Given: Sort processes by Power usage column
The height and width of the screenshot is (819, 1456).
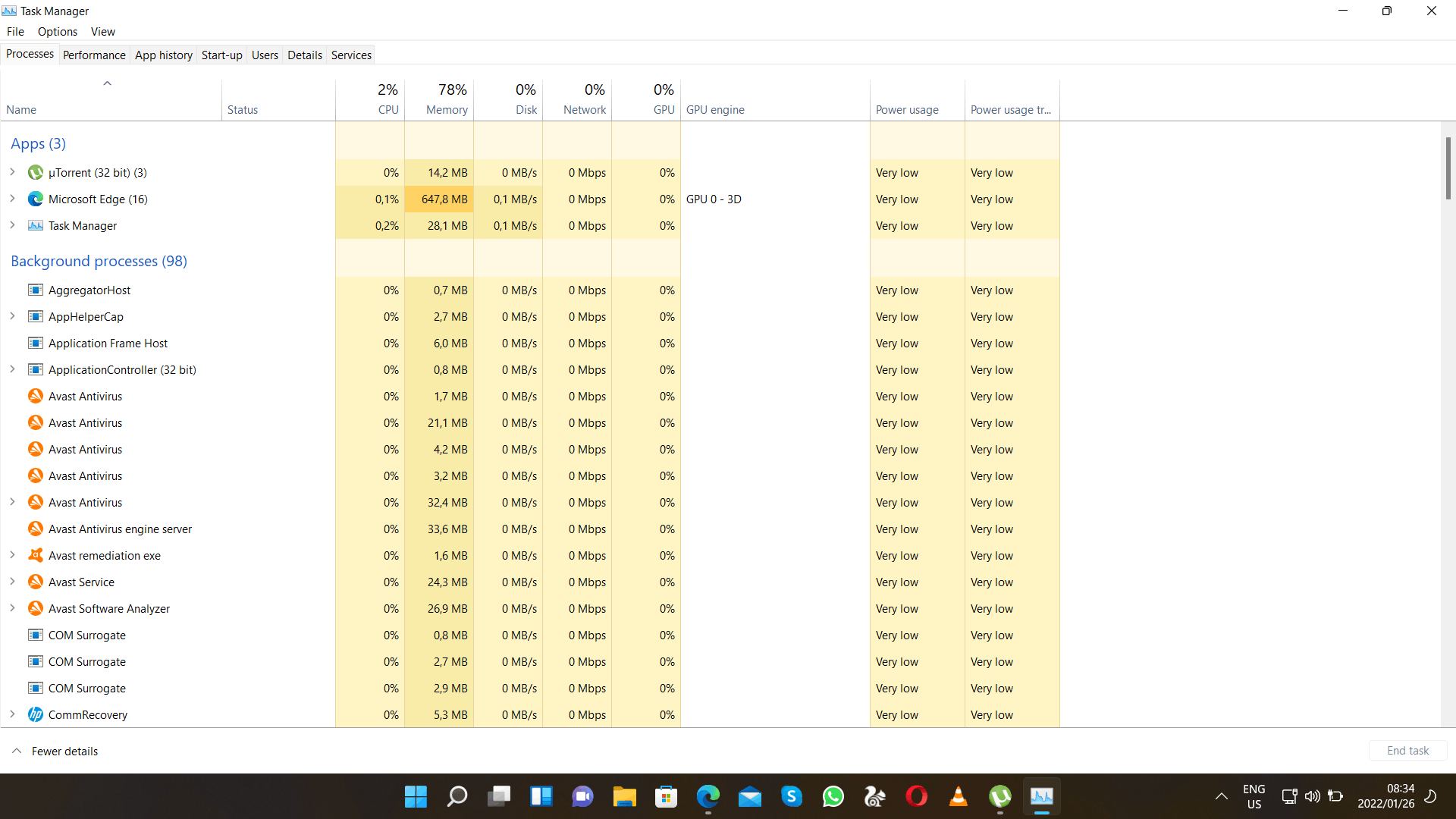Looking at the screenshot, I should [x=918, y=100].
